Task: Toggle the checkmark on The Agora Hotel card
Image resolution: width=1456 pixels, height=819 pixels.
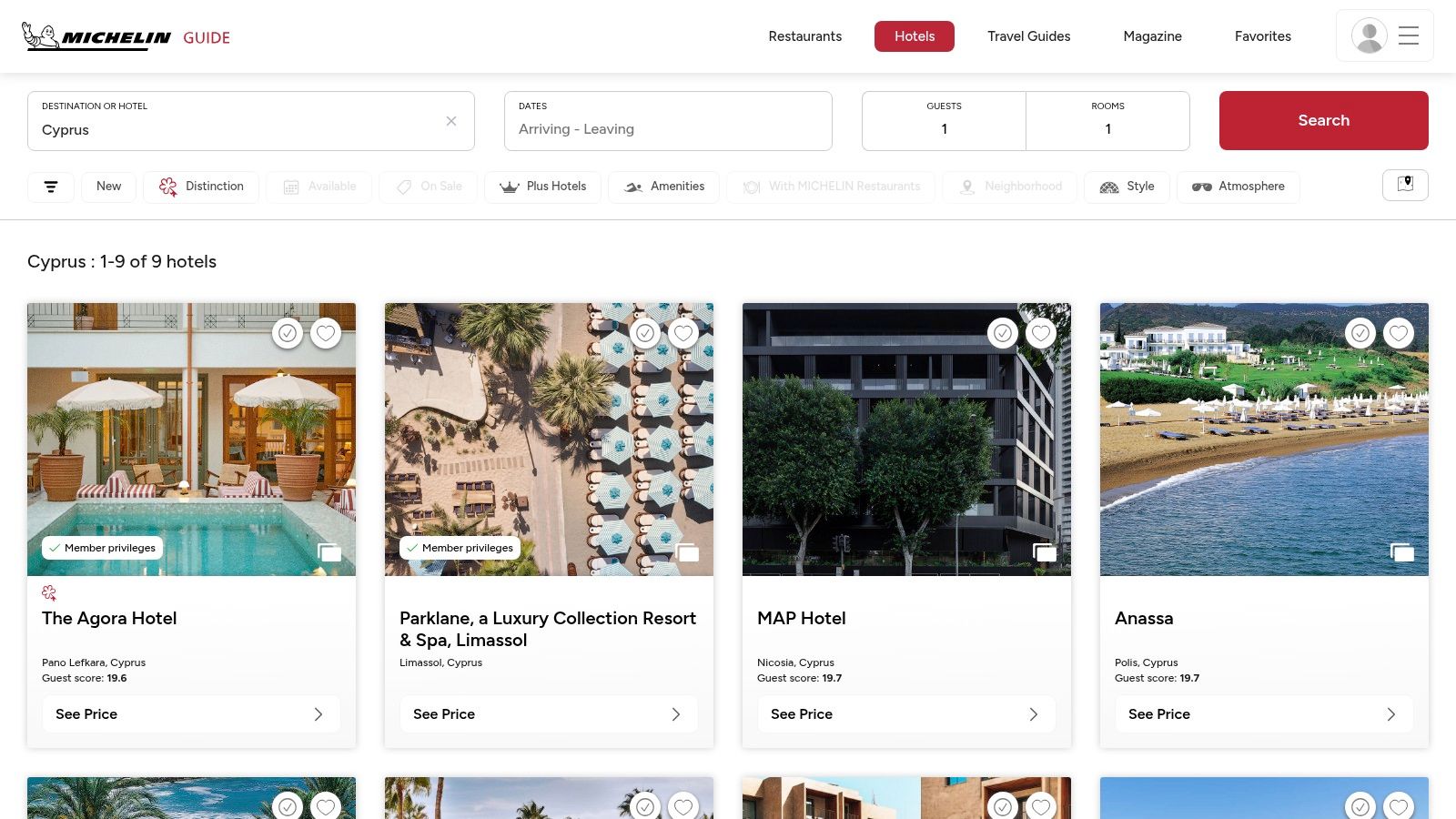Action: pyautogui.click(x=288, y=333)
